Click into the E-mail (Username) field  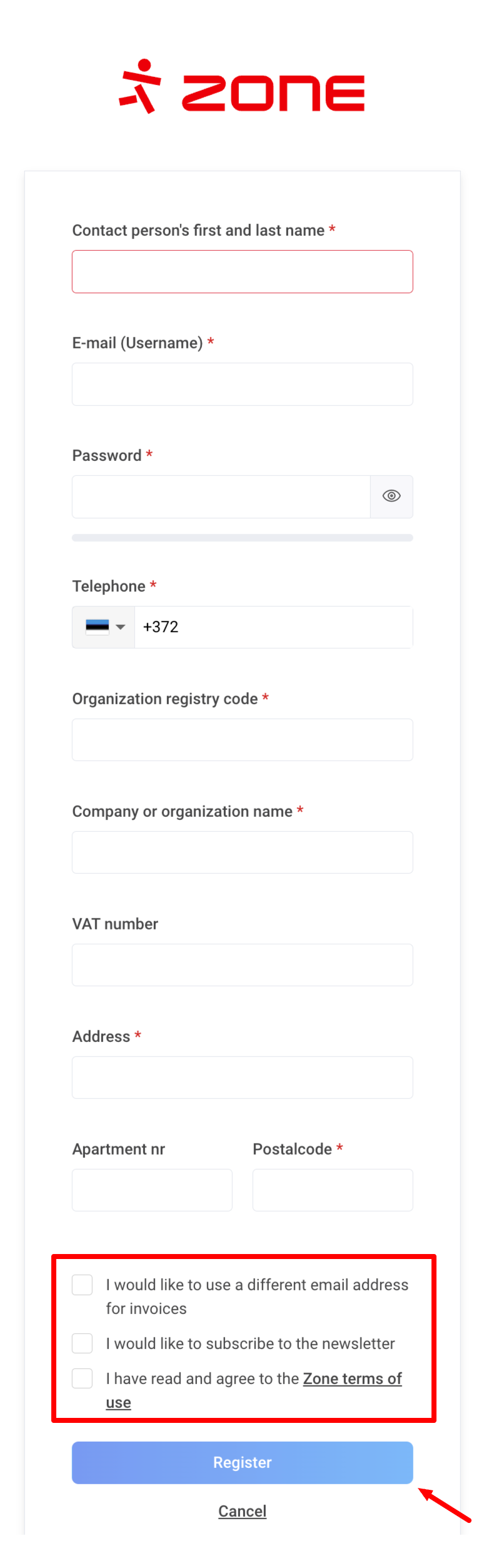click(242, 384)
